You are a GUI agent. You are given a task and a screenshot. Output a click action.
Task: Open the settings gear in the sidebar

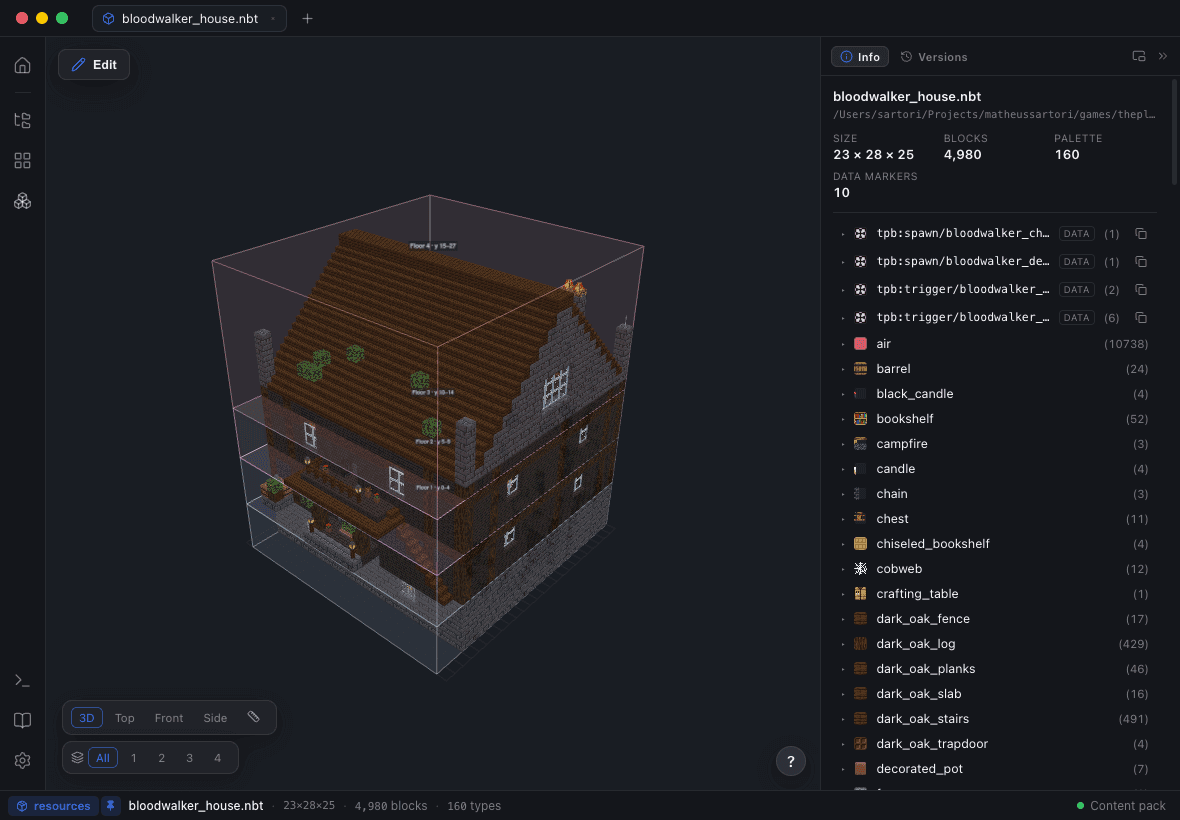click(23, 761)
